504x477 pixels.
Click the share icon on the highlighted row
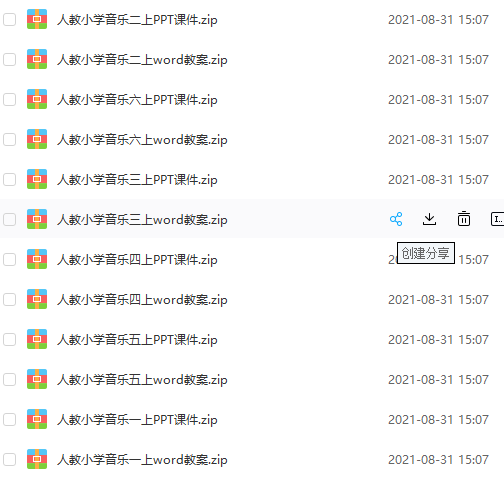point(396,219)
